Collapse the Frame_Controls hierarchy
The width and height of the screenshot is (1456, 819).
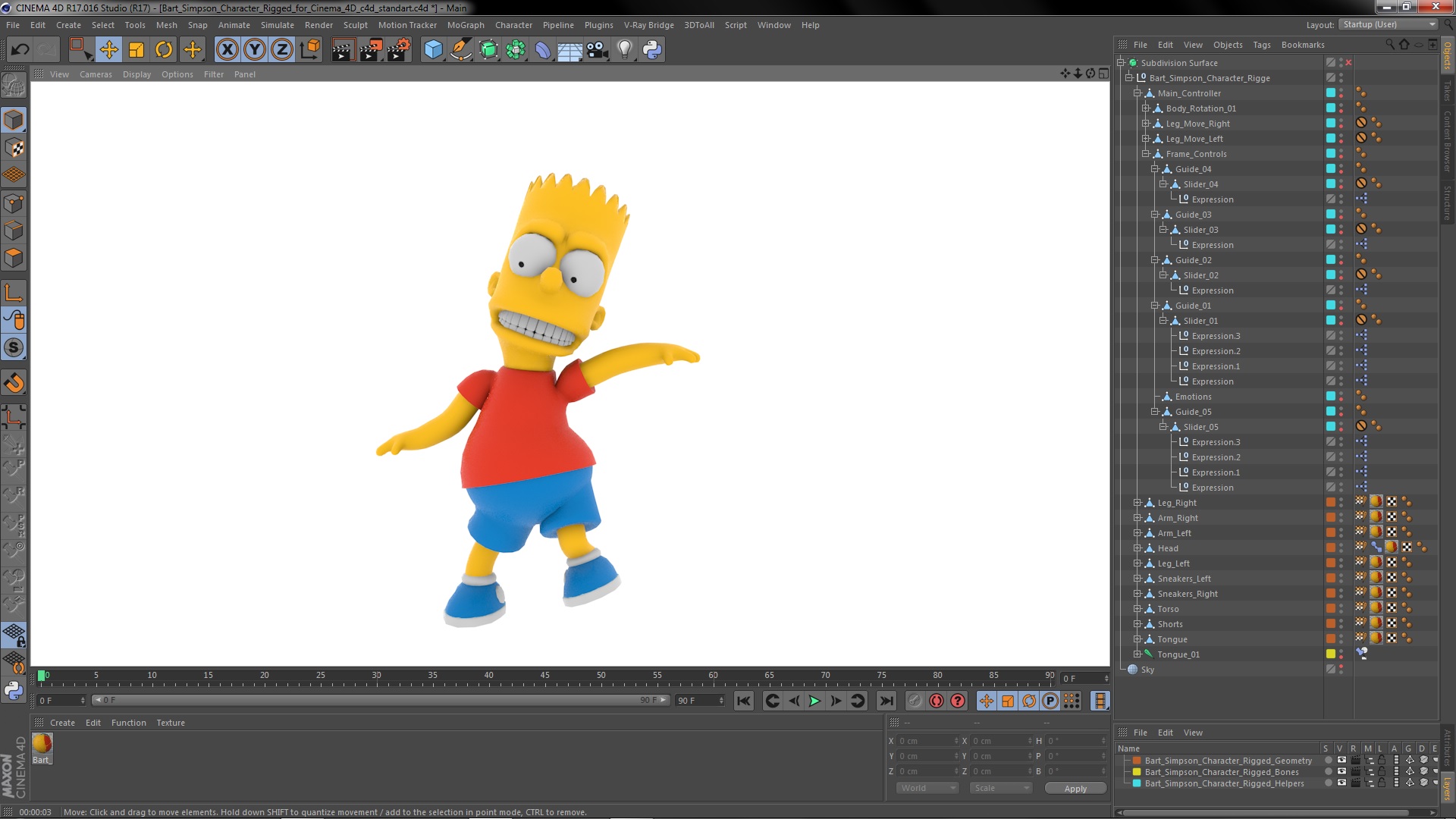coord(1146,154)
